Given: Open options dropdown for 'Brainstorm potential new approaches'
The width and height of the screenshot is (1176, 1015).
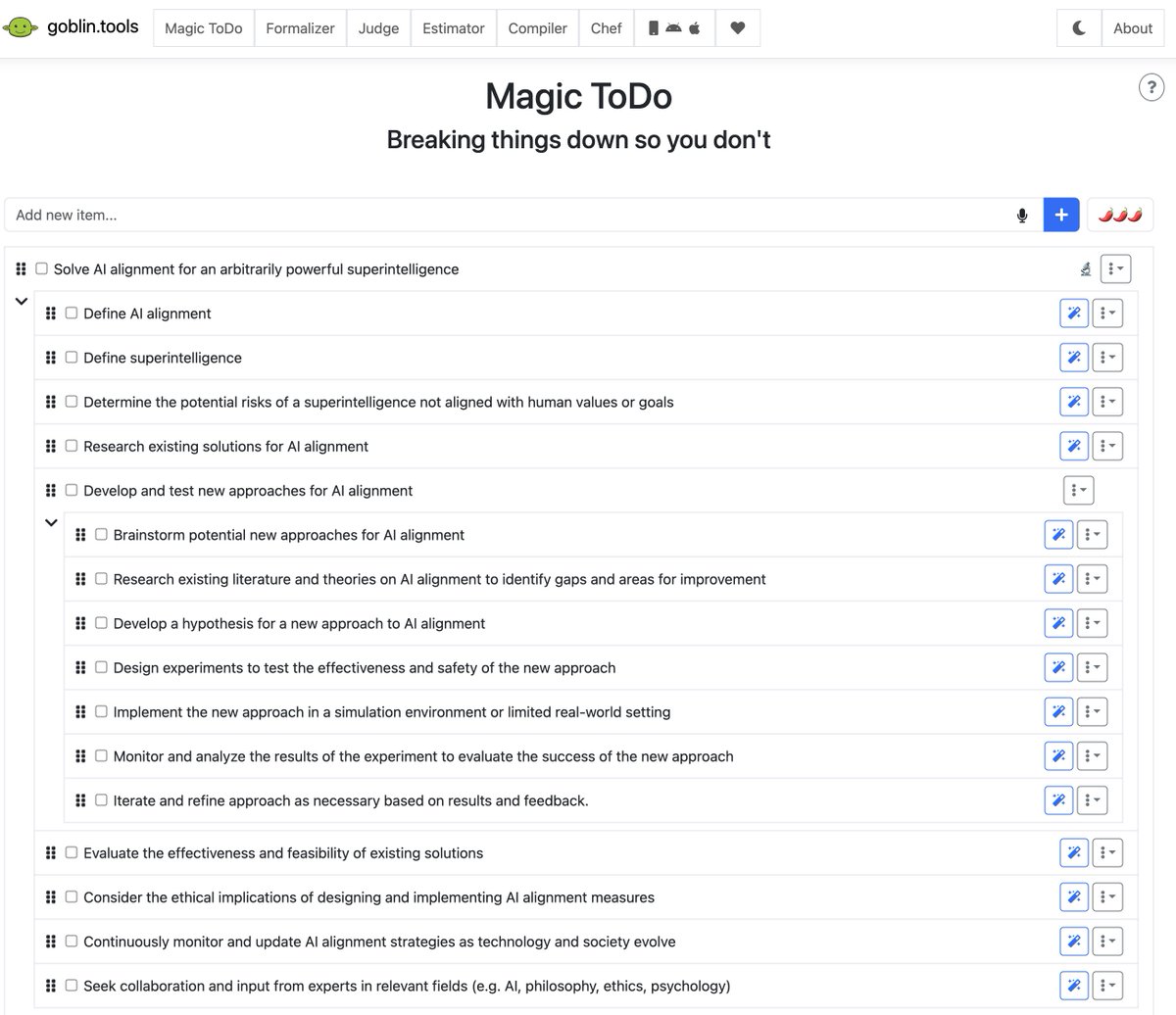Looking at the screenshot, I should click(x=1092, y=535).
